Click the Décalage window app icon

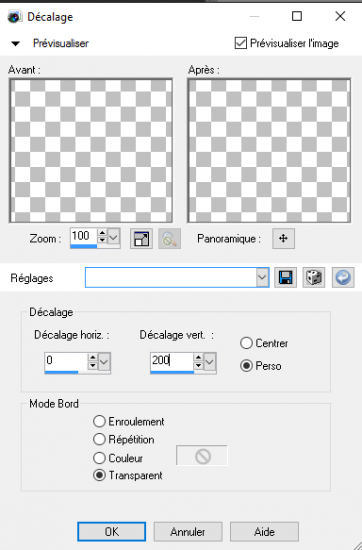tap(14, 17)
